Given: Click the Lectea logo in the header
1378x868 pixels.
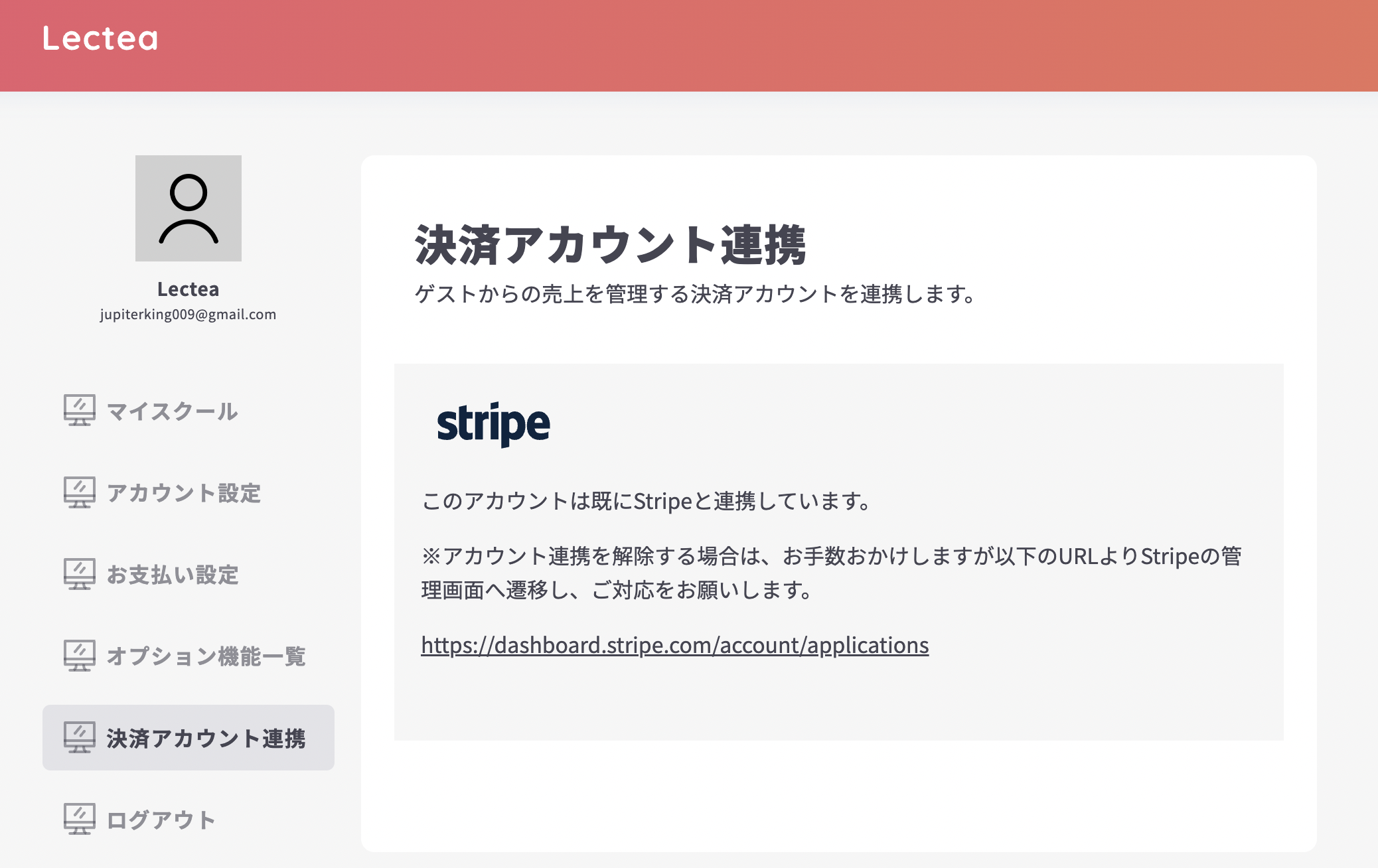Looking at the screenshot, I should click(x=100, y=38).
